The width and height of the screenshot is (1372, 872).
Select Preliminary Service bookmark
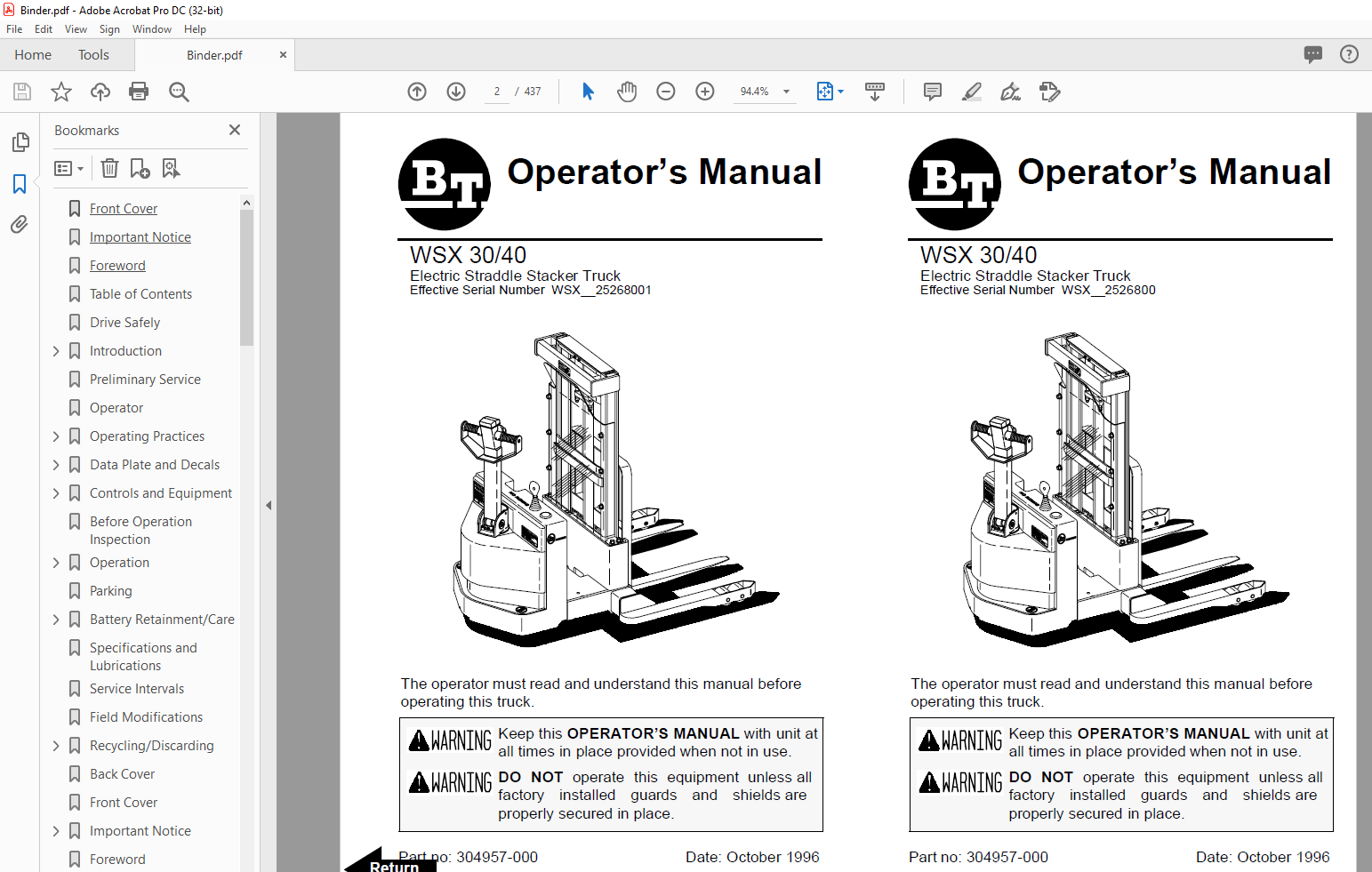coord(145,380)
